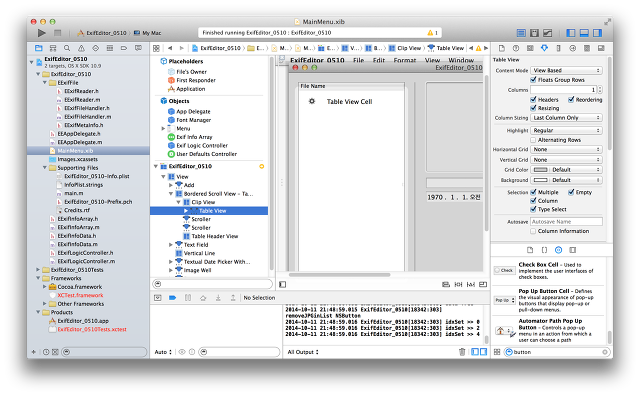Expand the ExifEditor_0510Tests group
The image size is (640, 396).
coord(38,270)
